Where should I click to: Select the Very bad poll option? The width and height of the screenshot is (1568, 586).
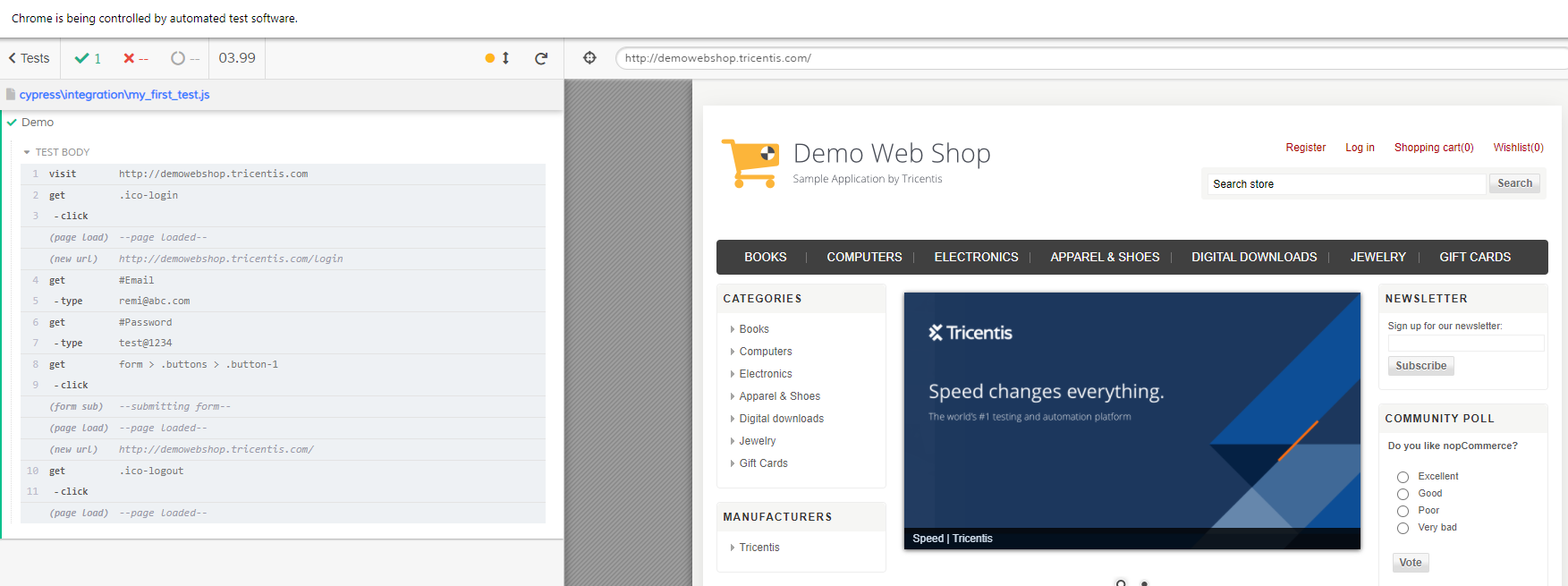coord(1403,528)
